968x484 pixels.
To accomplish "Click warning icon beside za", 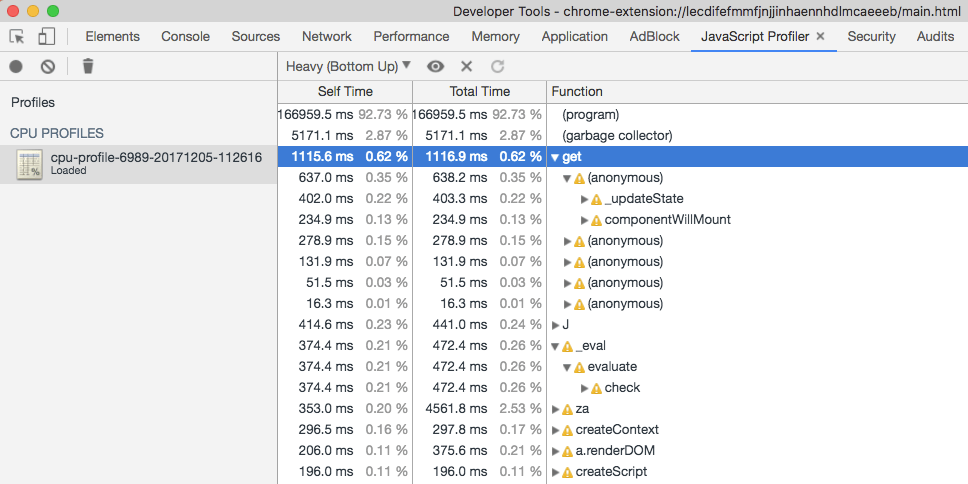I will tap(567, 409).
